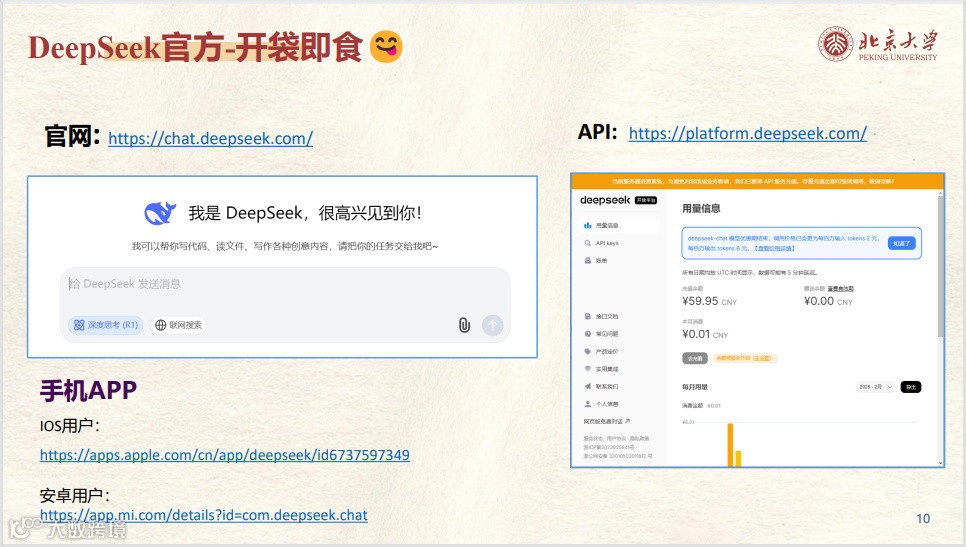Click the deepseek 开放平台 logo

[619, 200]
